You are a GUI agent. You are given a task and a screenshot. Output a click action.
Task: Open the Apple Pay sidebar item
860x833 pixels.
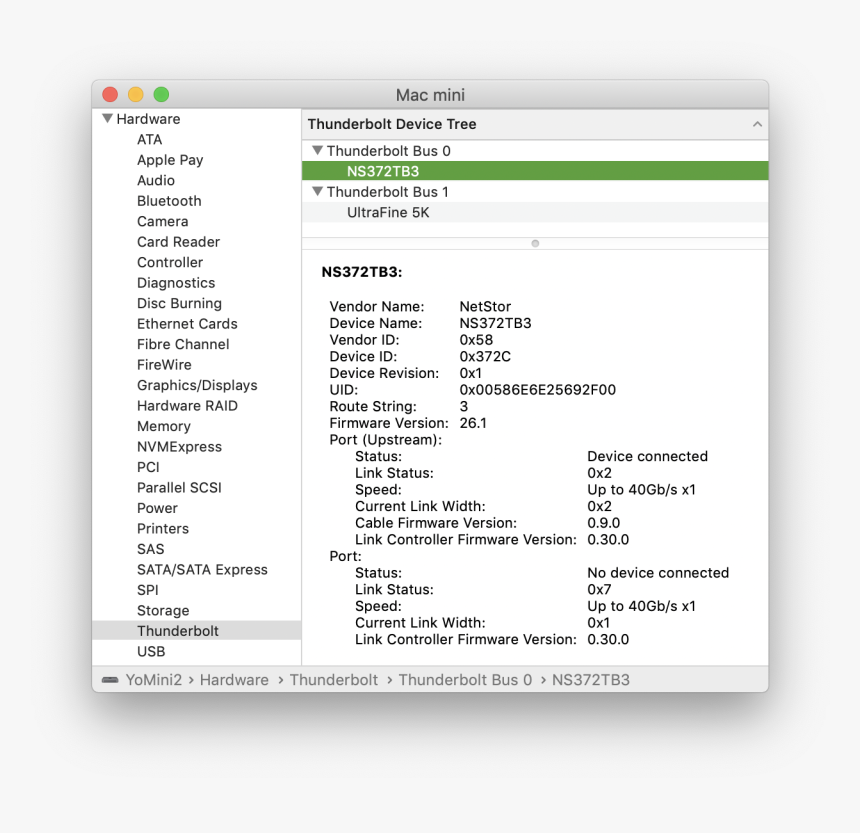coord(170,160)
